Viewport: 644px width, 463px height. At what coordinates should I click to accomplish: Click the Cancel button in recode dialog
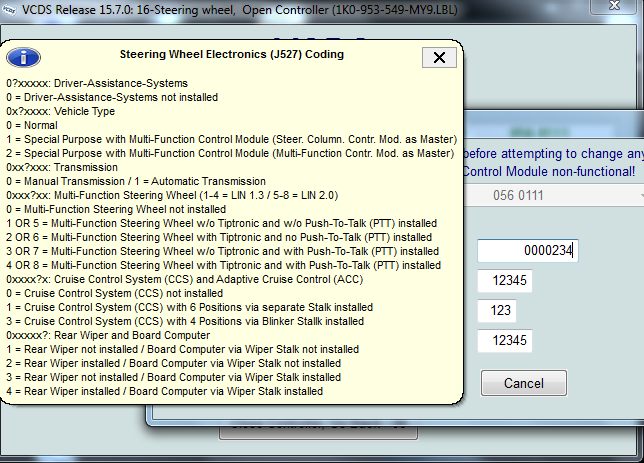[x=524, y=383]
